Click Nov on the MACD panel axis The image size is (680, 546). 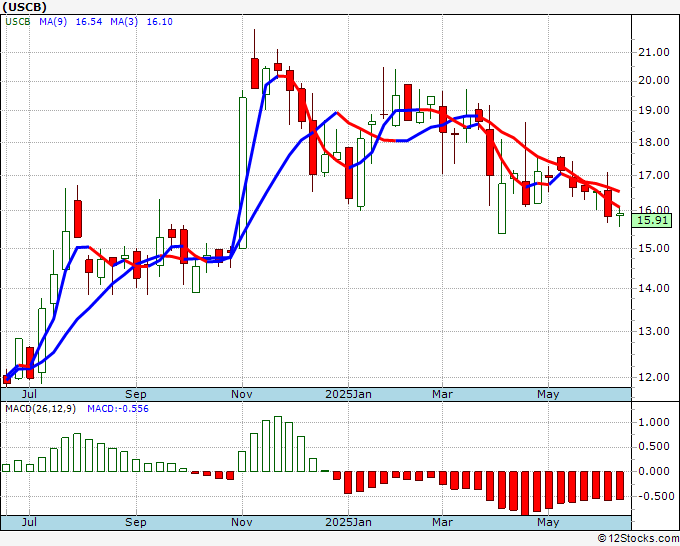[x=242, y=522]
